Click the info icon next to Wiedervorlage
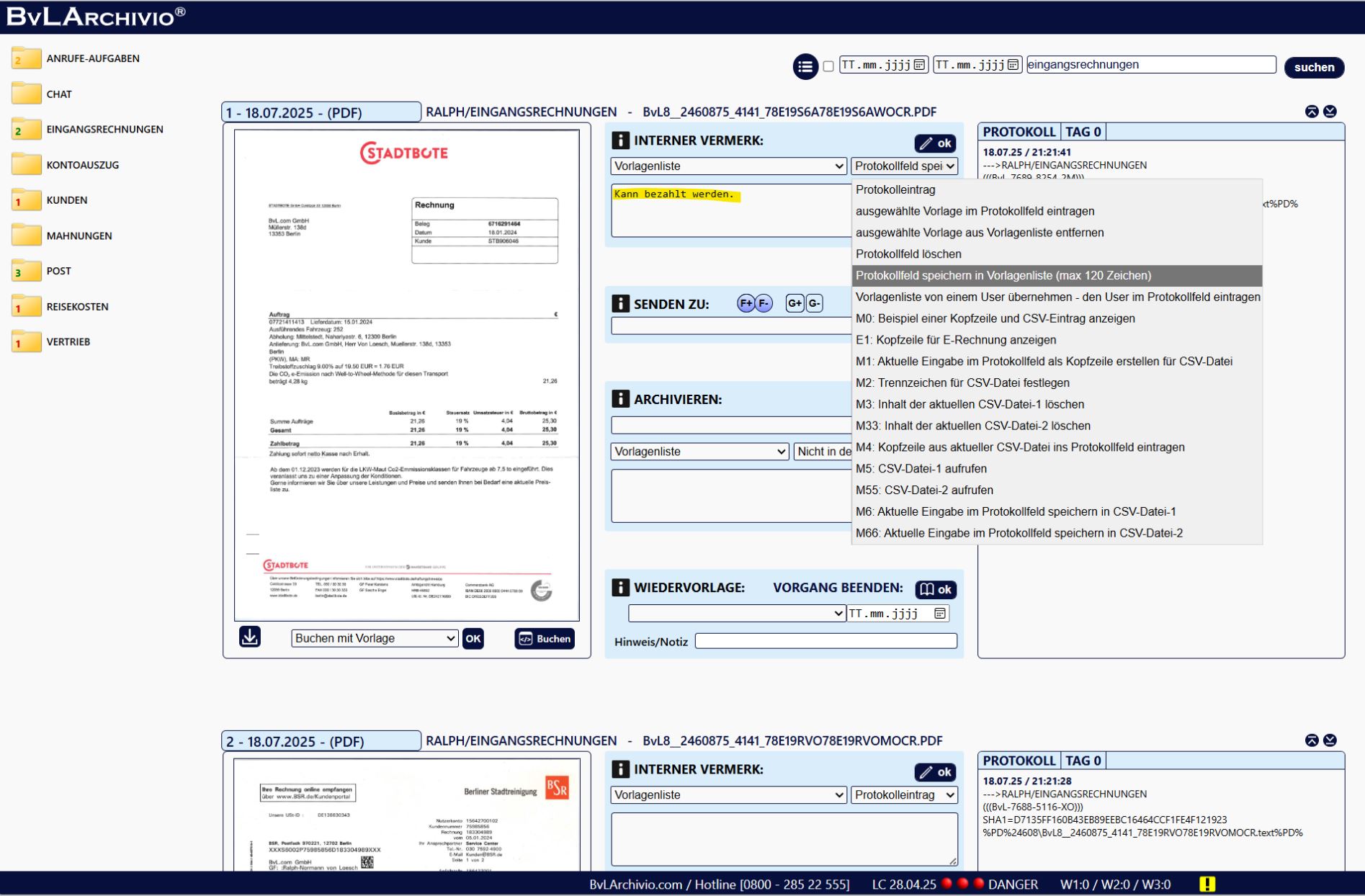The width and height of the screenshot is (1365, 896). point(619,588)
